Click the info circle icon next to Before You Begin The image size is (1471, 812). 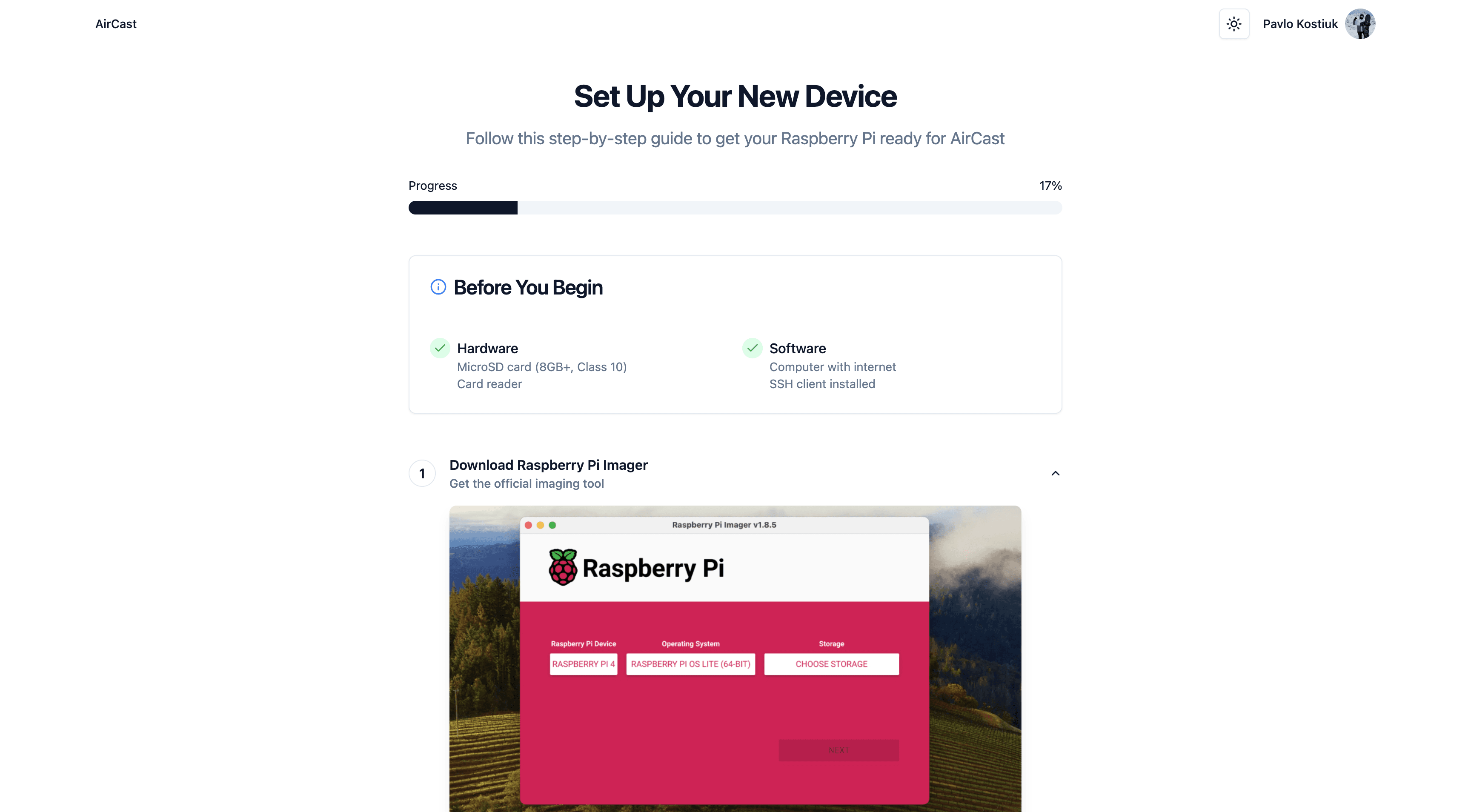pyautogui.click(x=438, y=287)
